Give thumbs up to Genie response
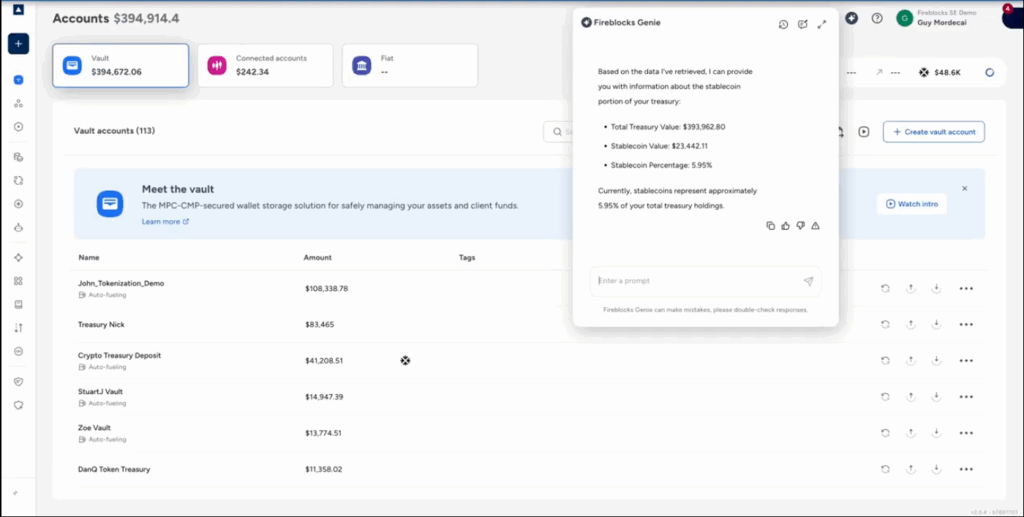The image size is (1024, 517). [785, 226]
